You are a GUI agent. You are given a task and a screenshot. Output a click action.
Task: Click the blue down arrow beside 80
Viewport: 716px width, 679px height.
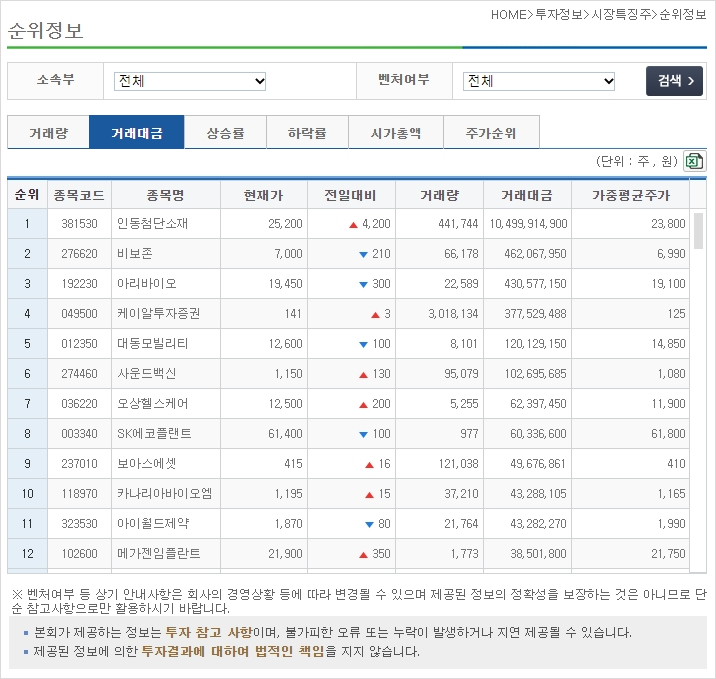369,524
